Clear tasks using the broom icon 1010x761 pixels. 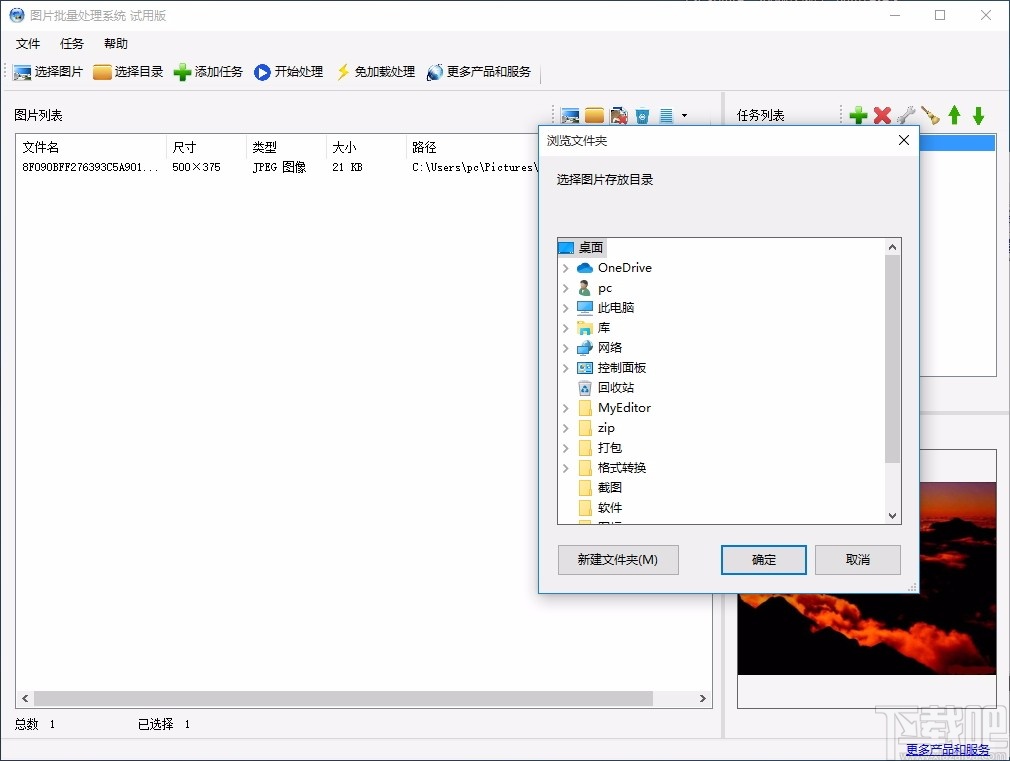click(929, 114)
